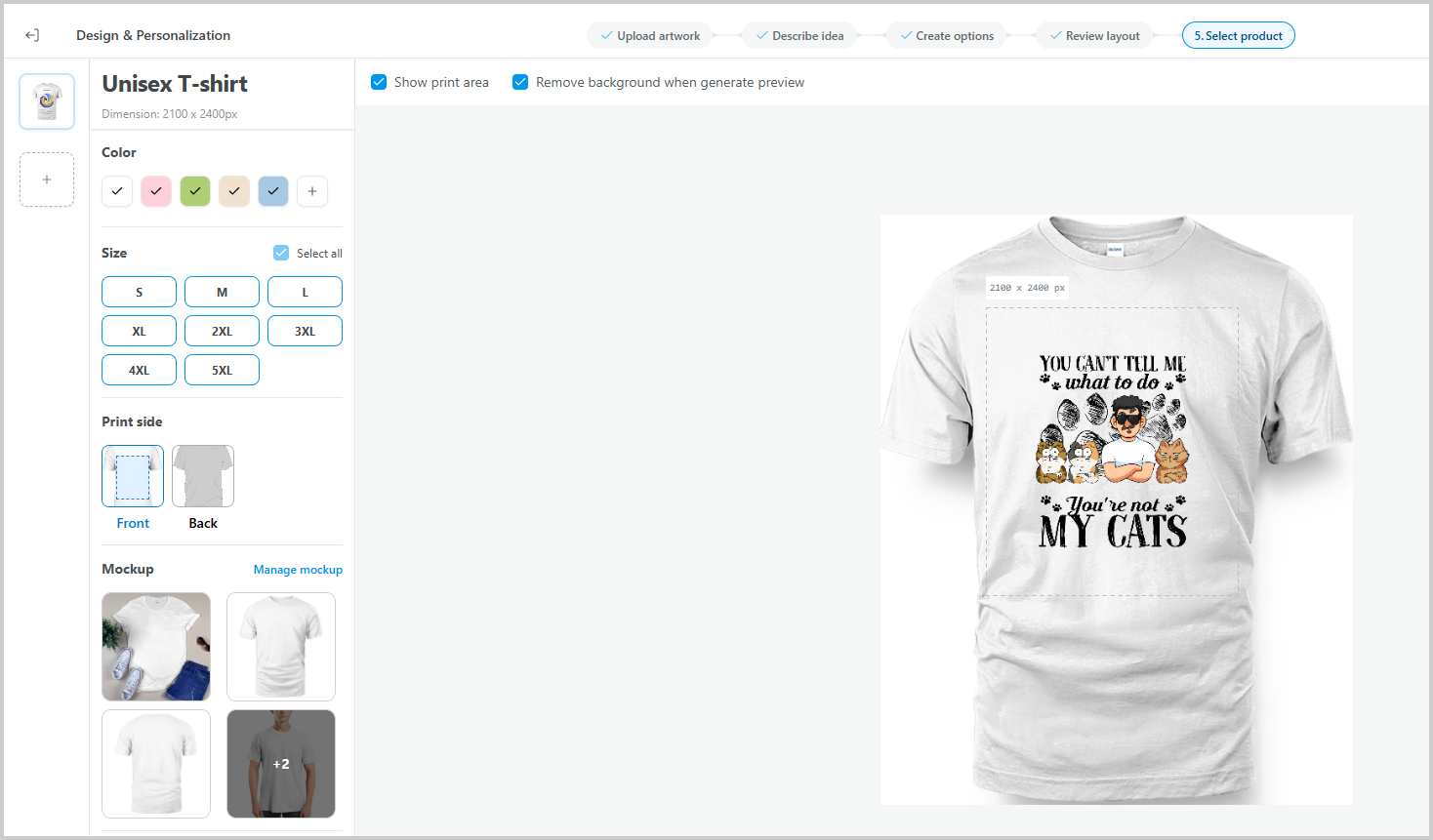Toggle size 5XL

pos(222,370)
